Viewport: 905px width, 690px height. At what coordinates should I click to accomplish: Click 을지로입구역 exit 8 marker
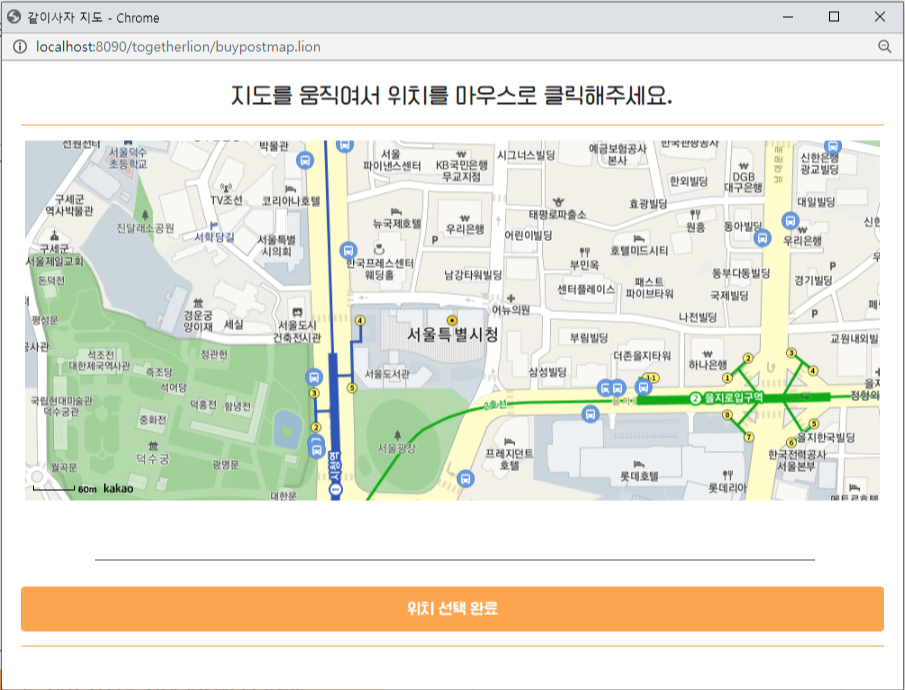pos(727,415)
